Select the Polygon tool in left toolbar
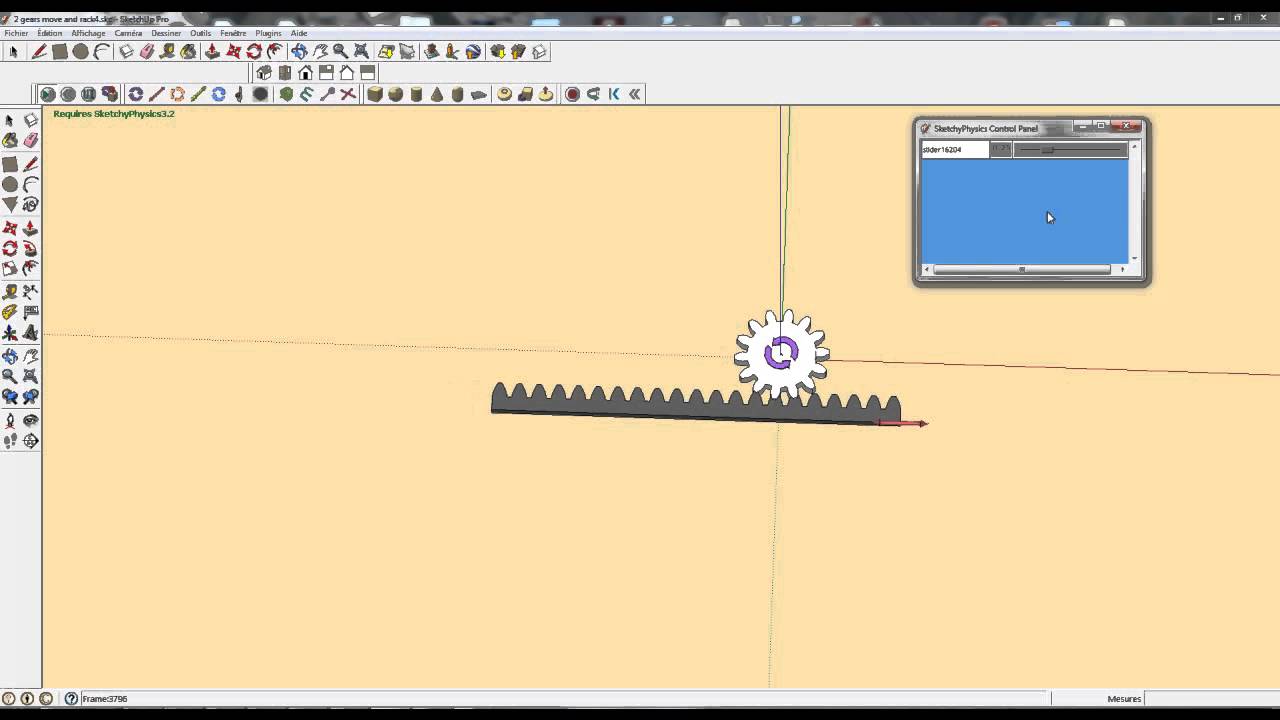The height and width of the screenshot is (720, 1280). coord(10,204)
